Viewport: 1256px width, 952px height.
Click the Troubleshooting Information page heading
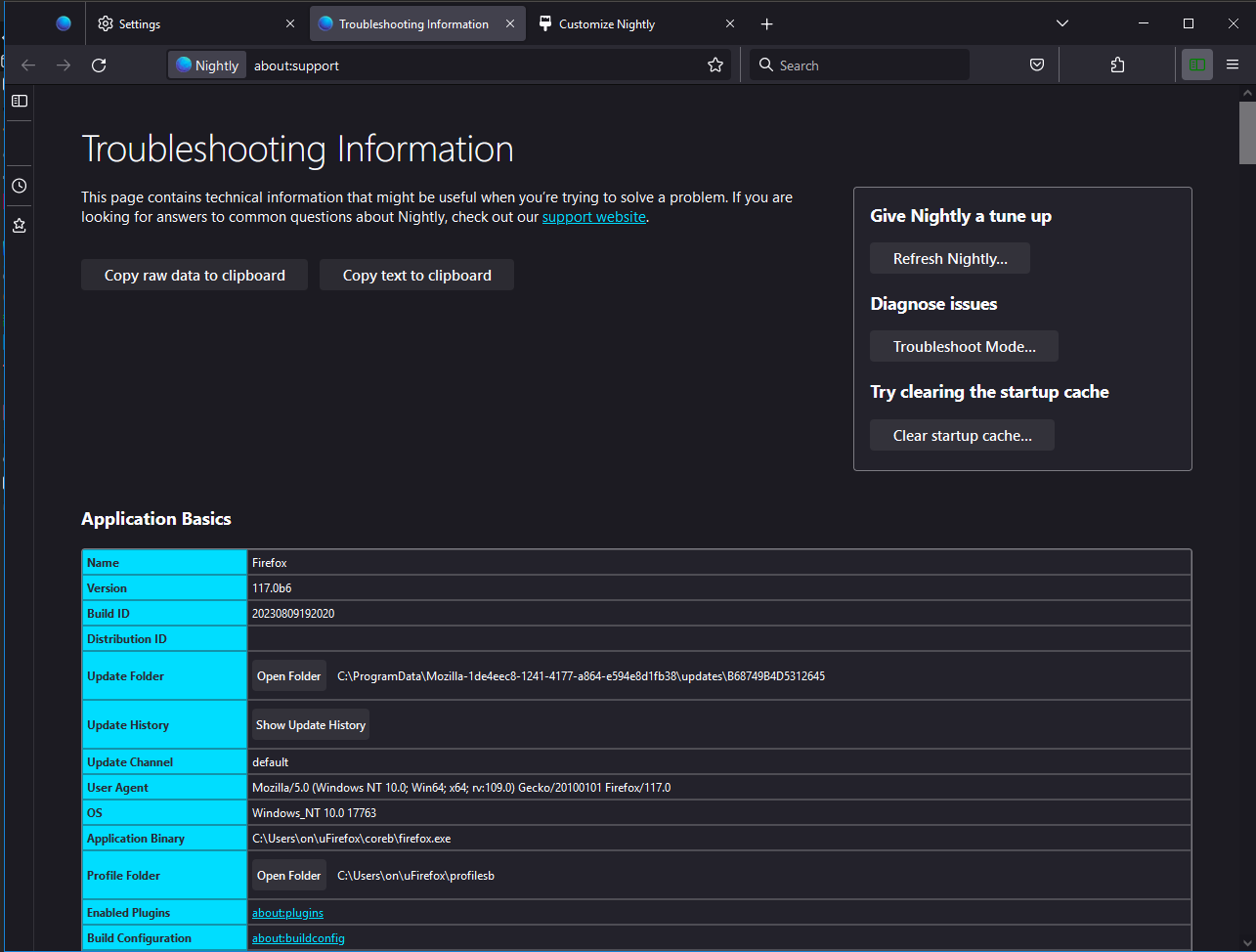point(297,149)
